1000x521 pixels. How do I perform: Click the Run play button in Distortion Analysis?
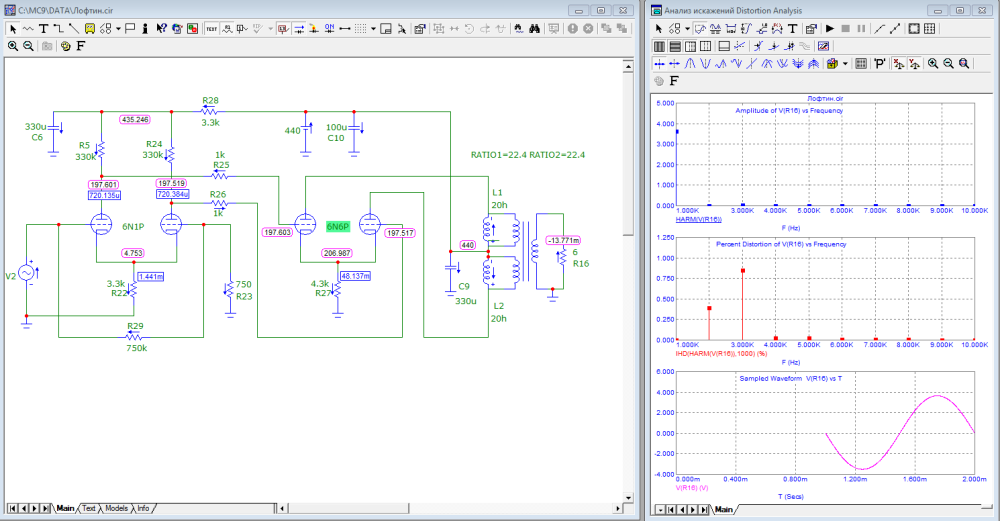[x=830, y=29]
